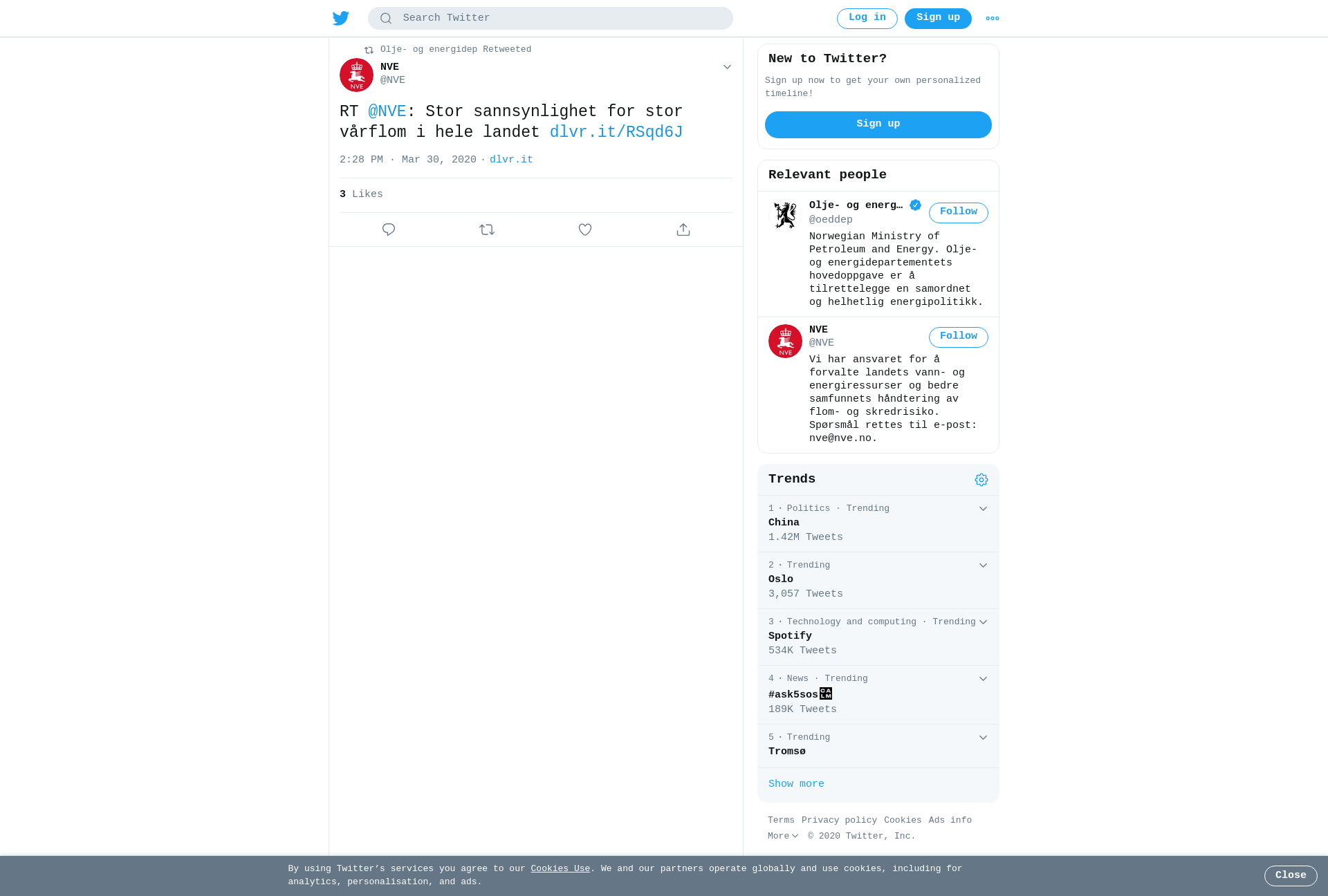Retweet the NVE tweet
The image size is (1328, 896).
coord(487,230)
